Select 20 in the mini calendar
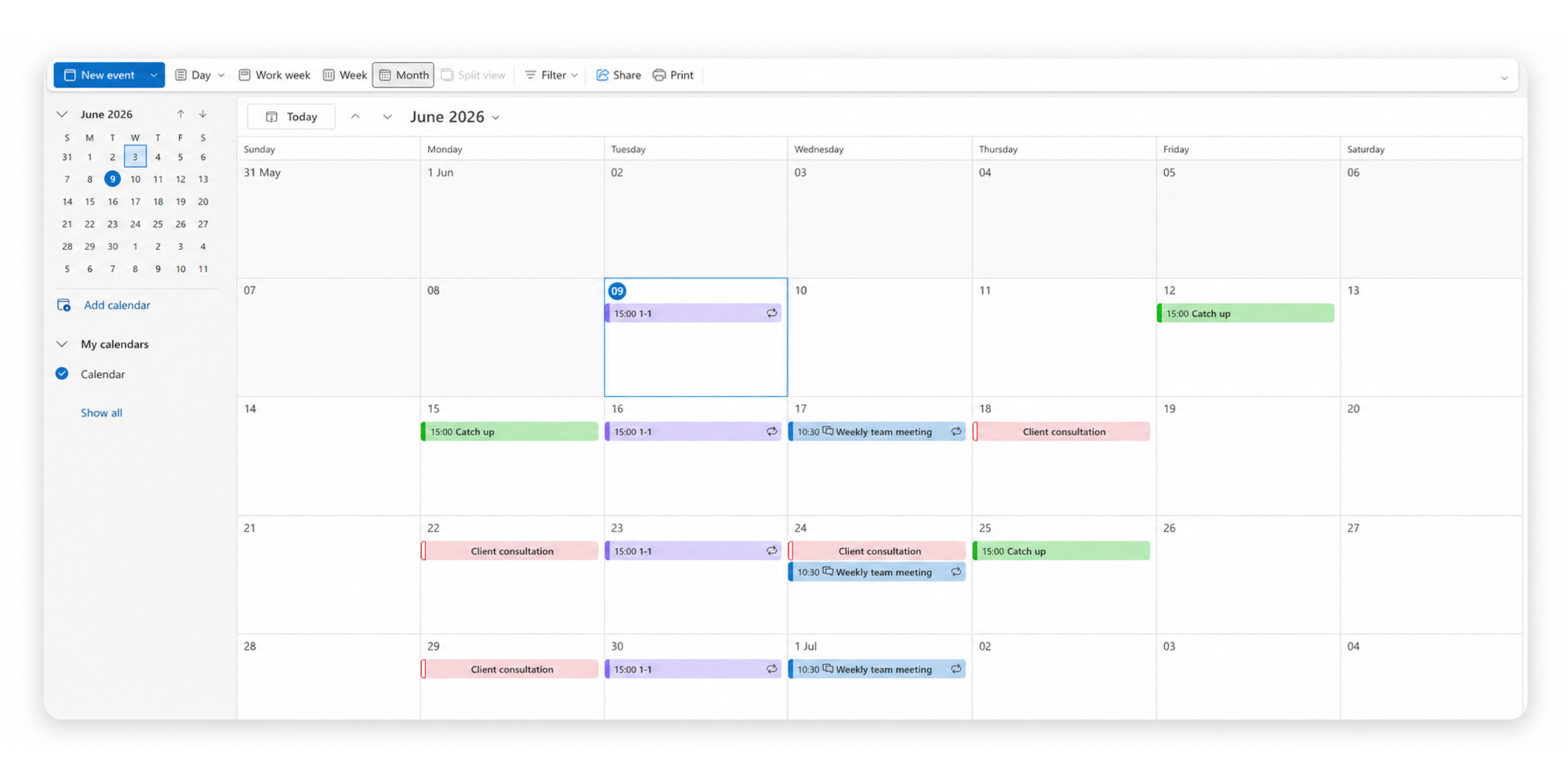1568x784 pixels. [203, 201]
